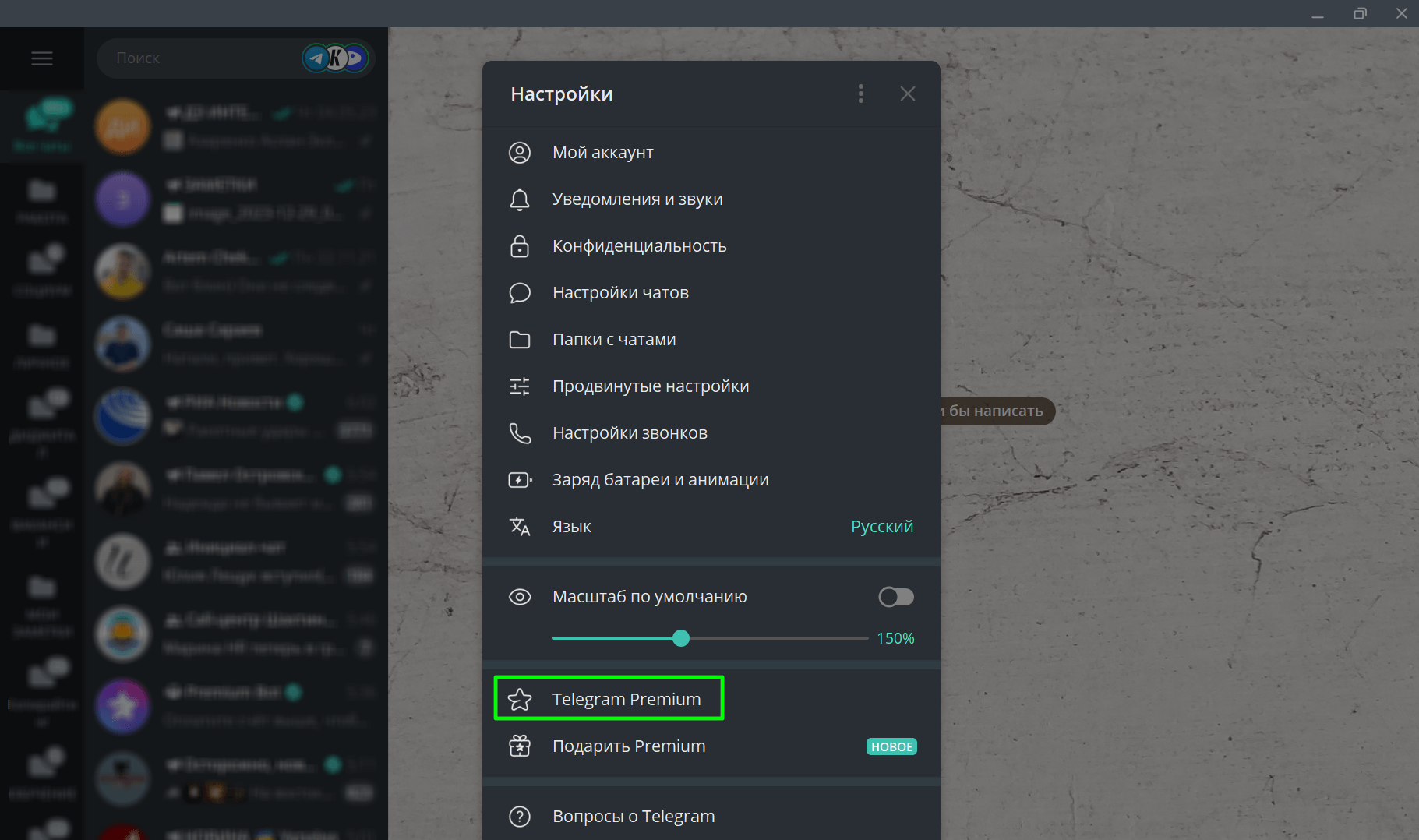Screen dimensions: 1419x840
Task: Click the battery icon for Заряд батареи
Action: pyautogui.click(x=520, y=480)
